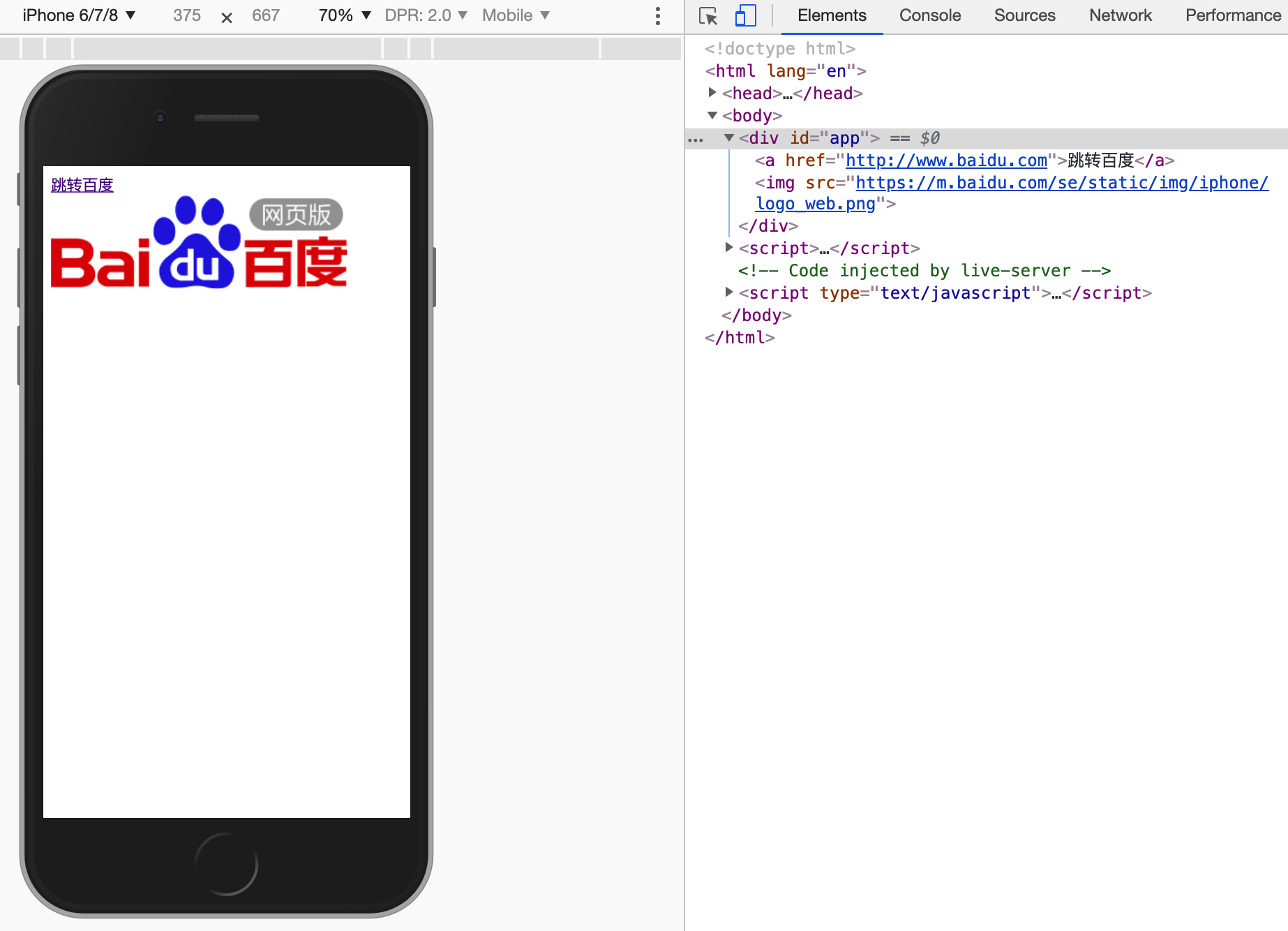
Task: Switch to the Performance tab
Action: [1233, 15]
